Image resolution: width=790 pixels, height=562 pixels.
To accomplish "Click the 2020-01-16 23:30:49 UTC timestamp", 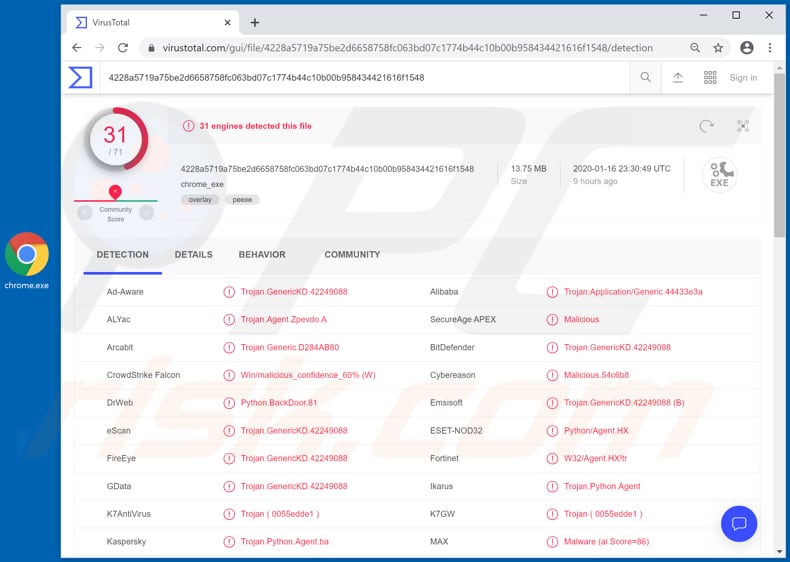I will [x=622, y=169].
